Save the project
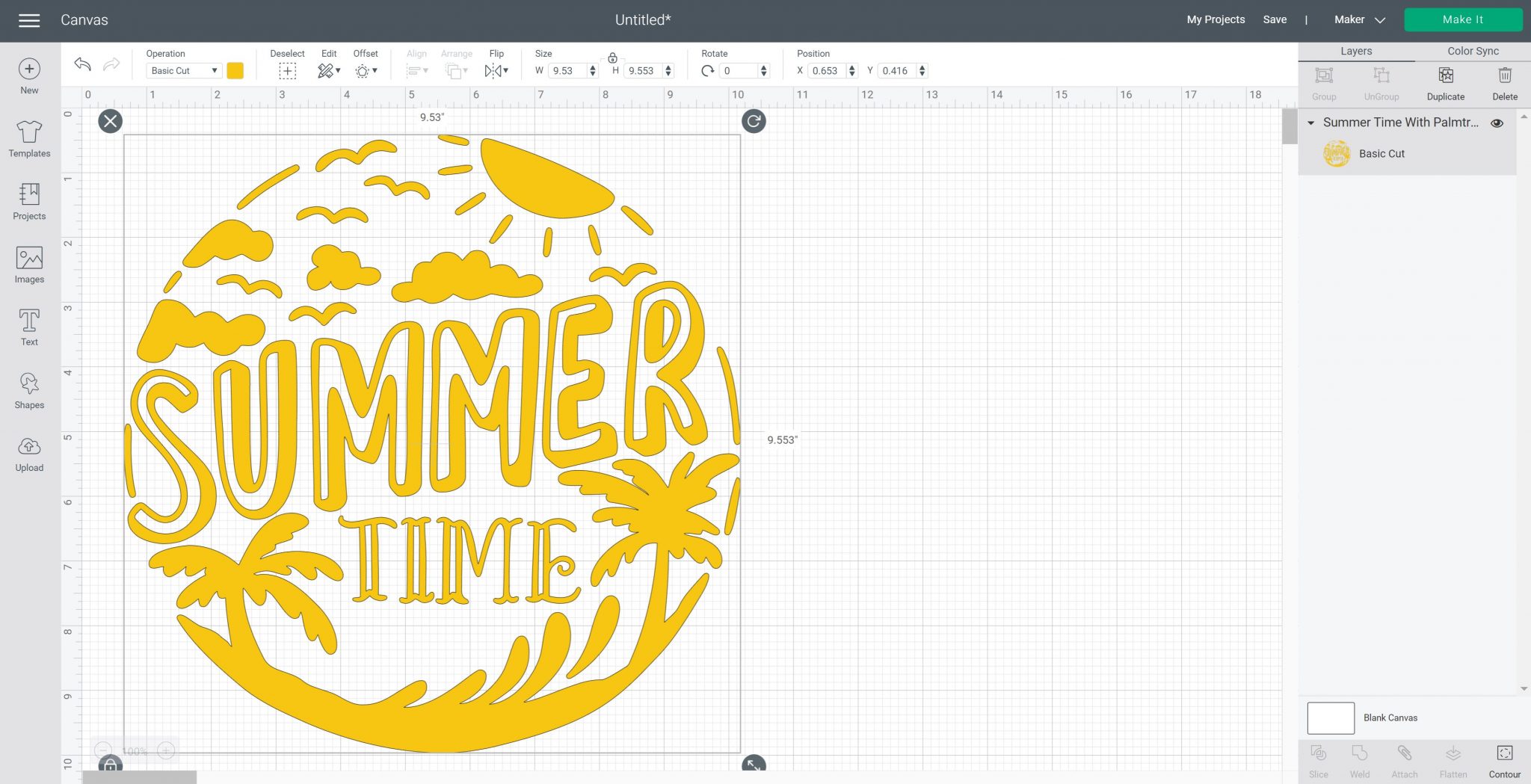The height and width of the screenshot is (784, 1531). [1275, 20]
